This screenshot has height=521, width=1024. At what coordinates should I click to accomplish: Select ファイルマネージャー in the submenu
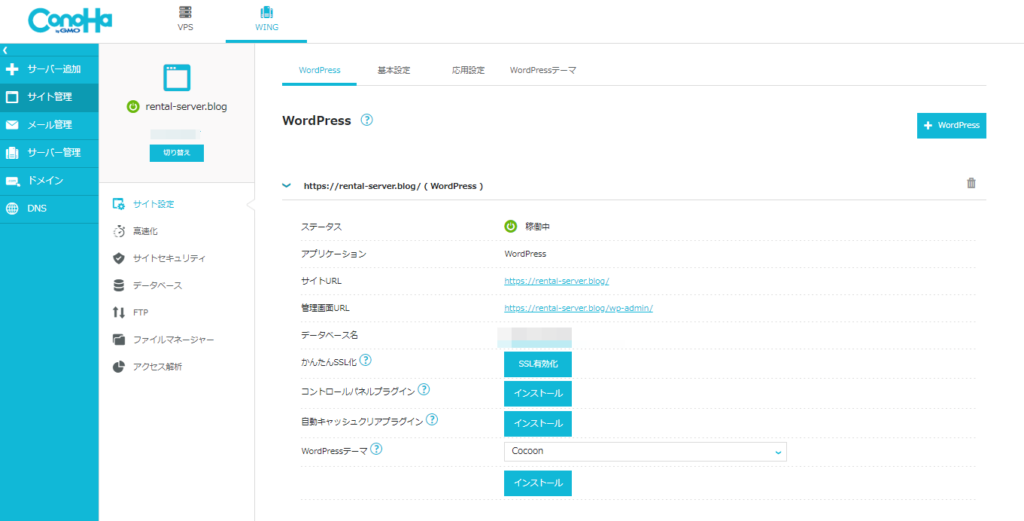pos(173,340)
